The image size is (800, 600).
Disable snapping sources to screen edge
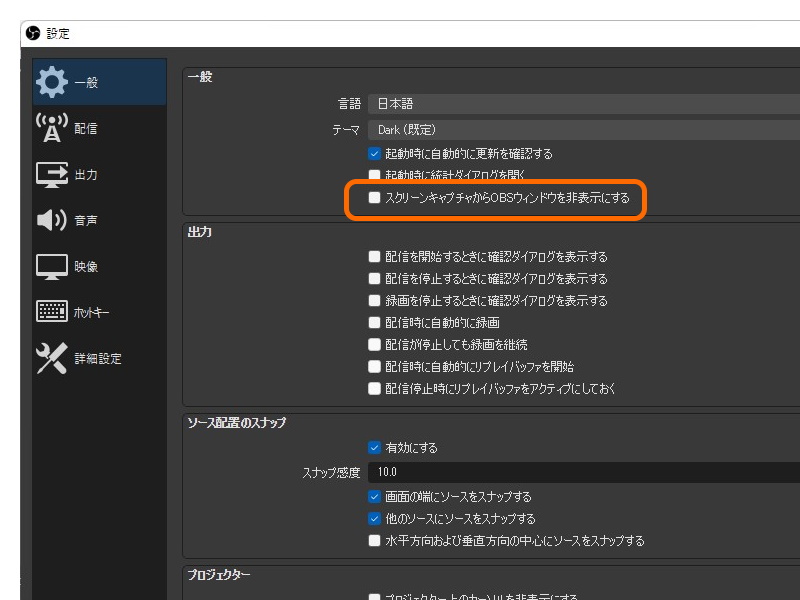point(375,497)
